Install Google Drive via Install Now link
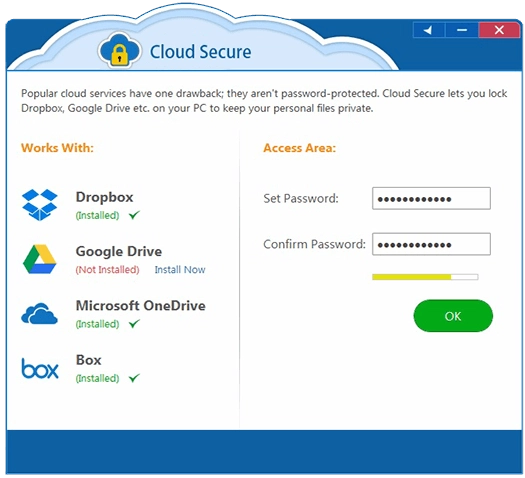 180,269
